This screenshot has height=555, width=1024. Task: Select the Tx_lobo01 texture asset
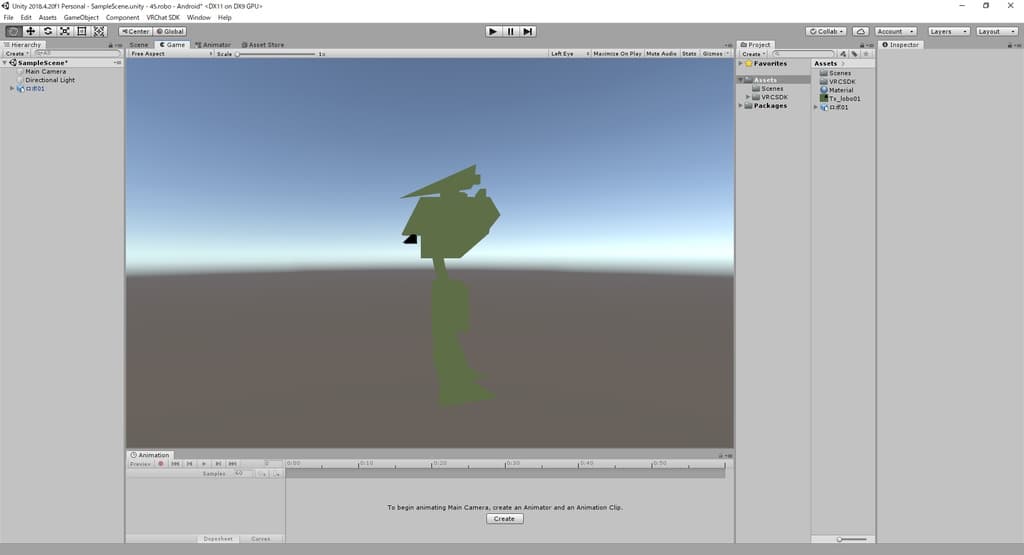tap(840, 99)
